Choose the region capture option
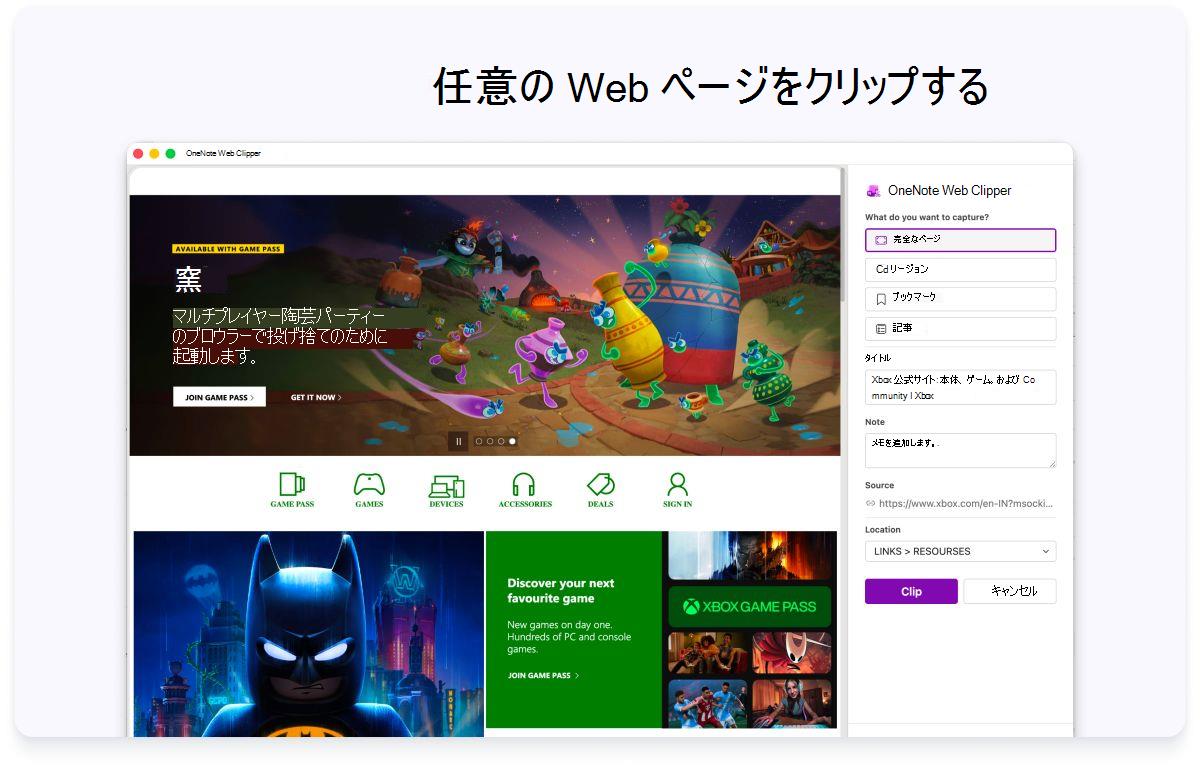This screenshot has height=770, width=1200. tap(960, 270)
